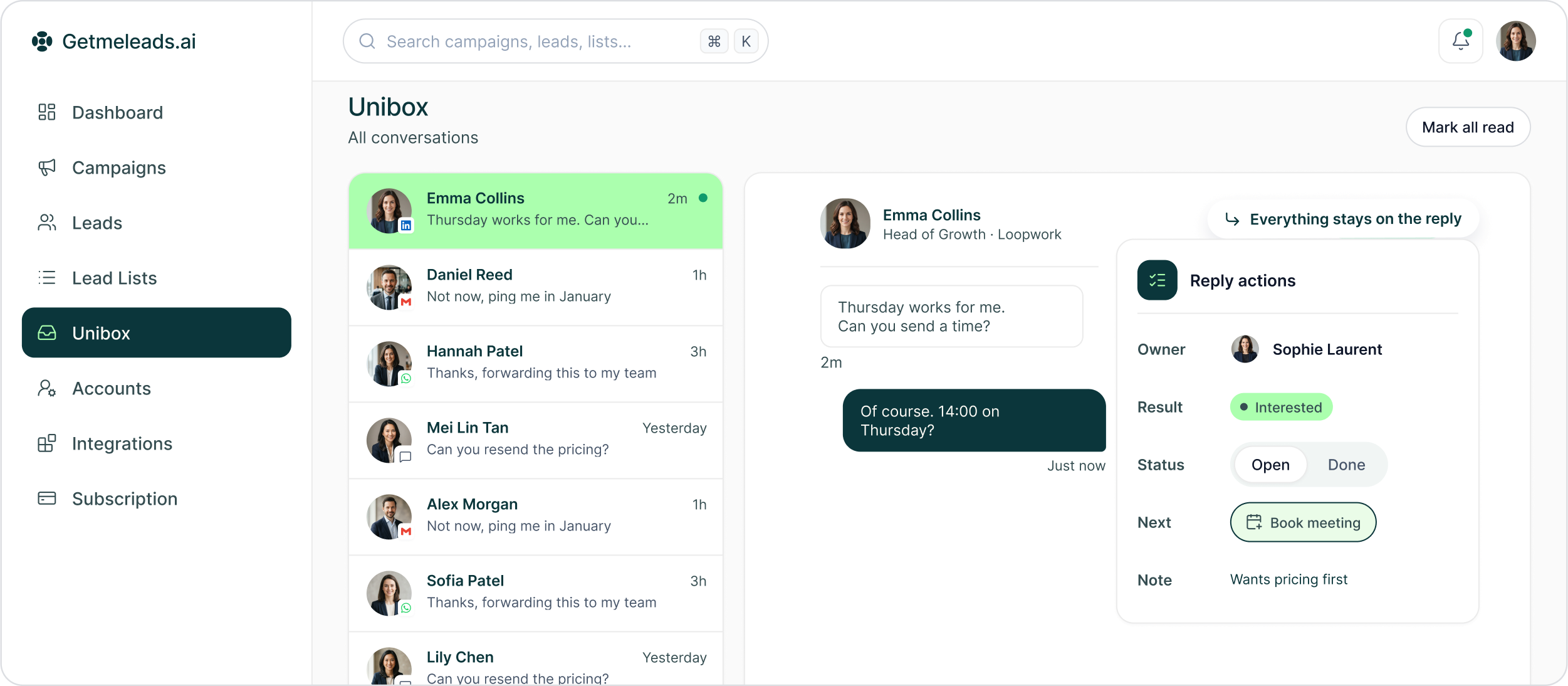Click Mark all read button
Viewport: 1568px width, 686px height.
(x=1468, y=127)
